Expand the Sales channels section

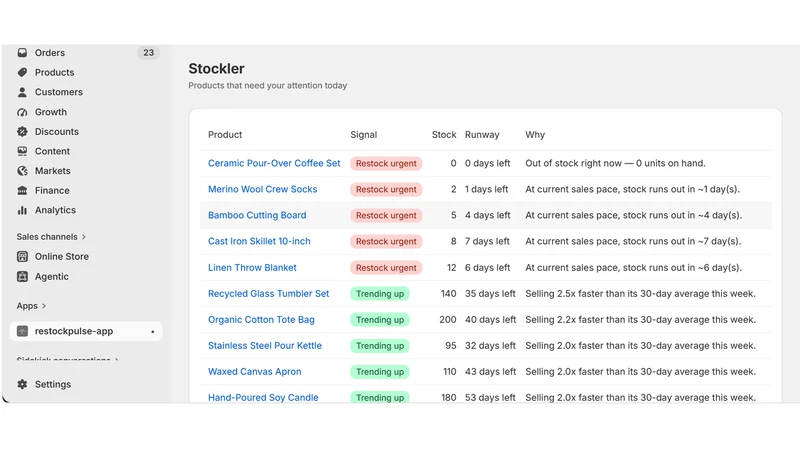click(51, 237)
